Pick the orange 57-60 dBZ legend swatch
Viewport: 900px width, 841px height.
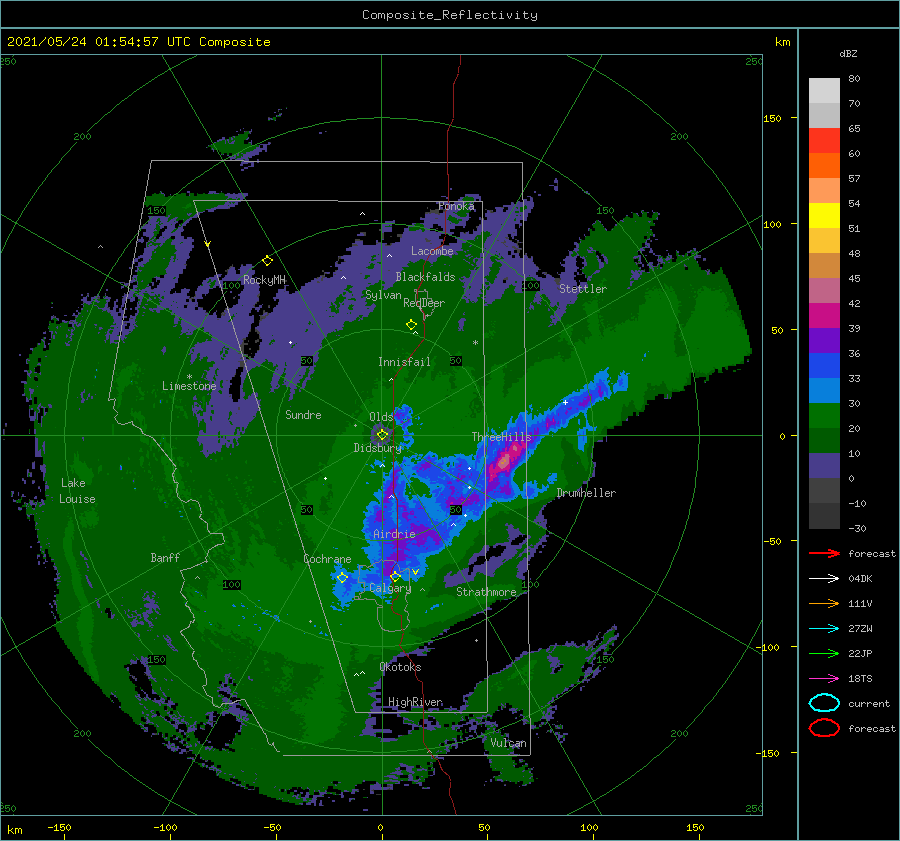824,166
